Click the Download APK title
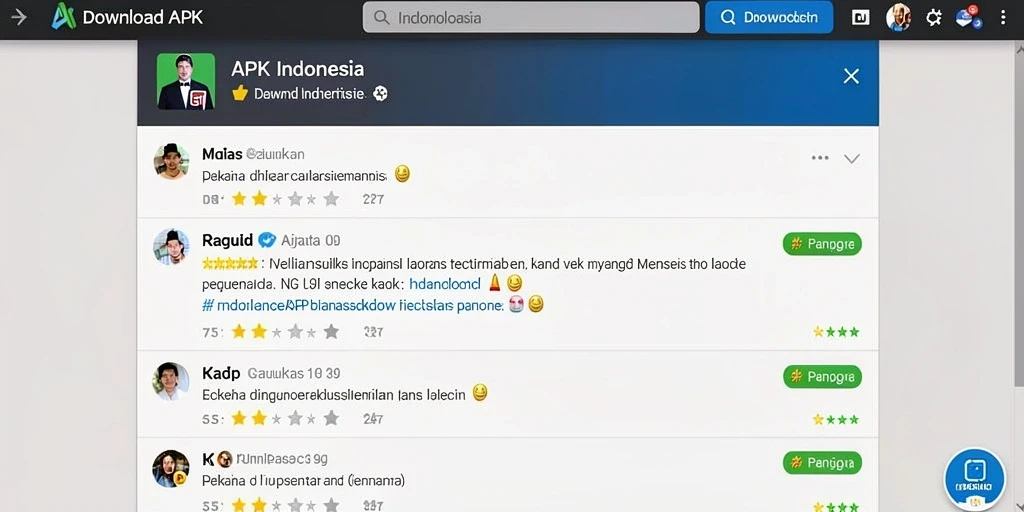The image size is (1024, 512). pos(143,18)
